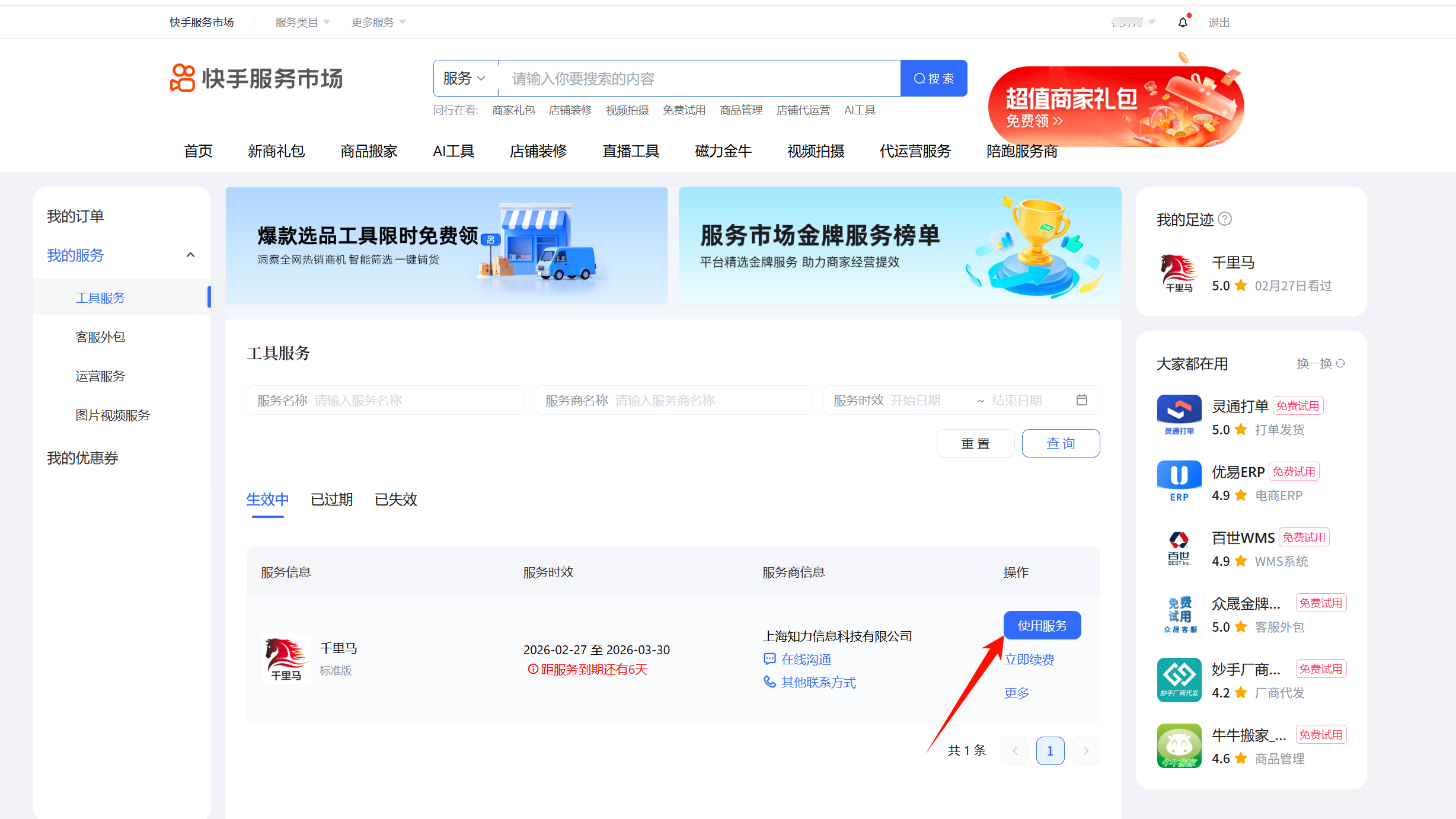Expand the 服务类目 top menu
Screen dimensions: 1456x819
click(x=302, y=23)
